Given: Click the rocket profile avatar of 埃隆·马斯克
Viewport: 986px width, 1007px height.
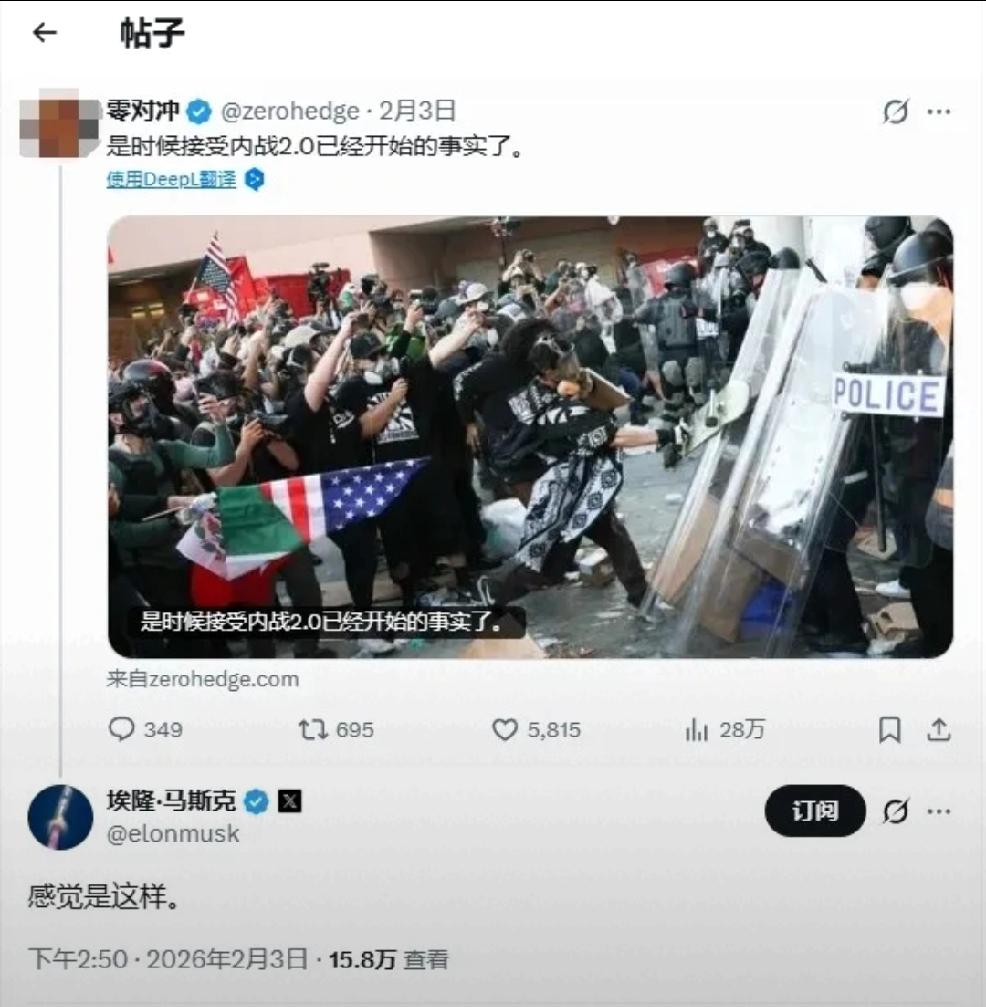Looking at the screenshot, I should tap(60, 817).
